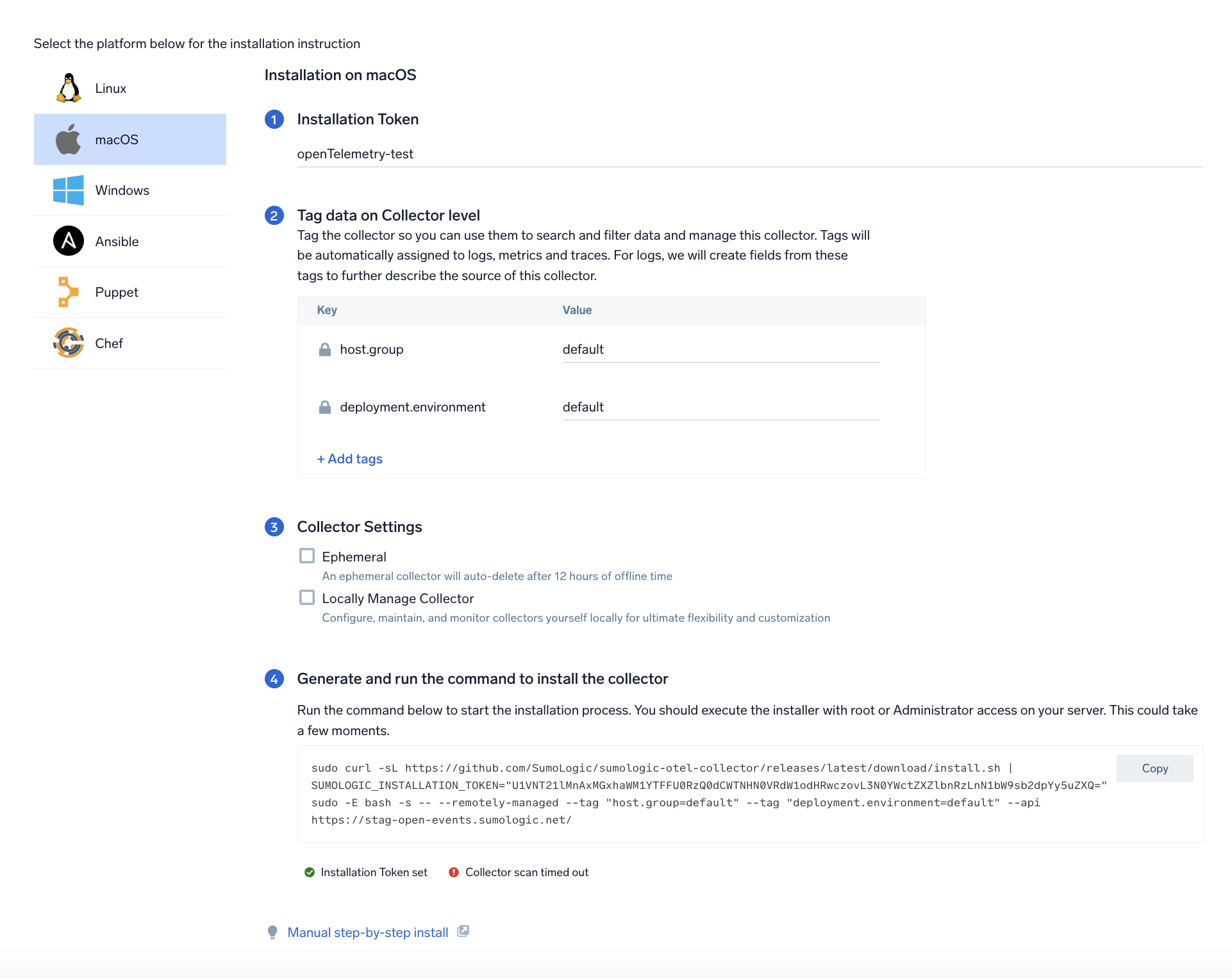Check the Locally Manage Collector option
1232x978 pixels.
click(307, 597)
